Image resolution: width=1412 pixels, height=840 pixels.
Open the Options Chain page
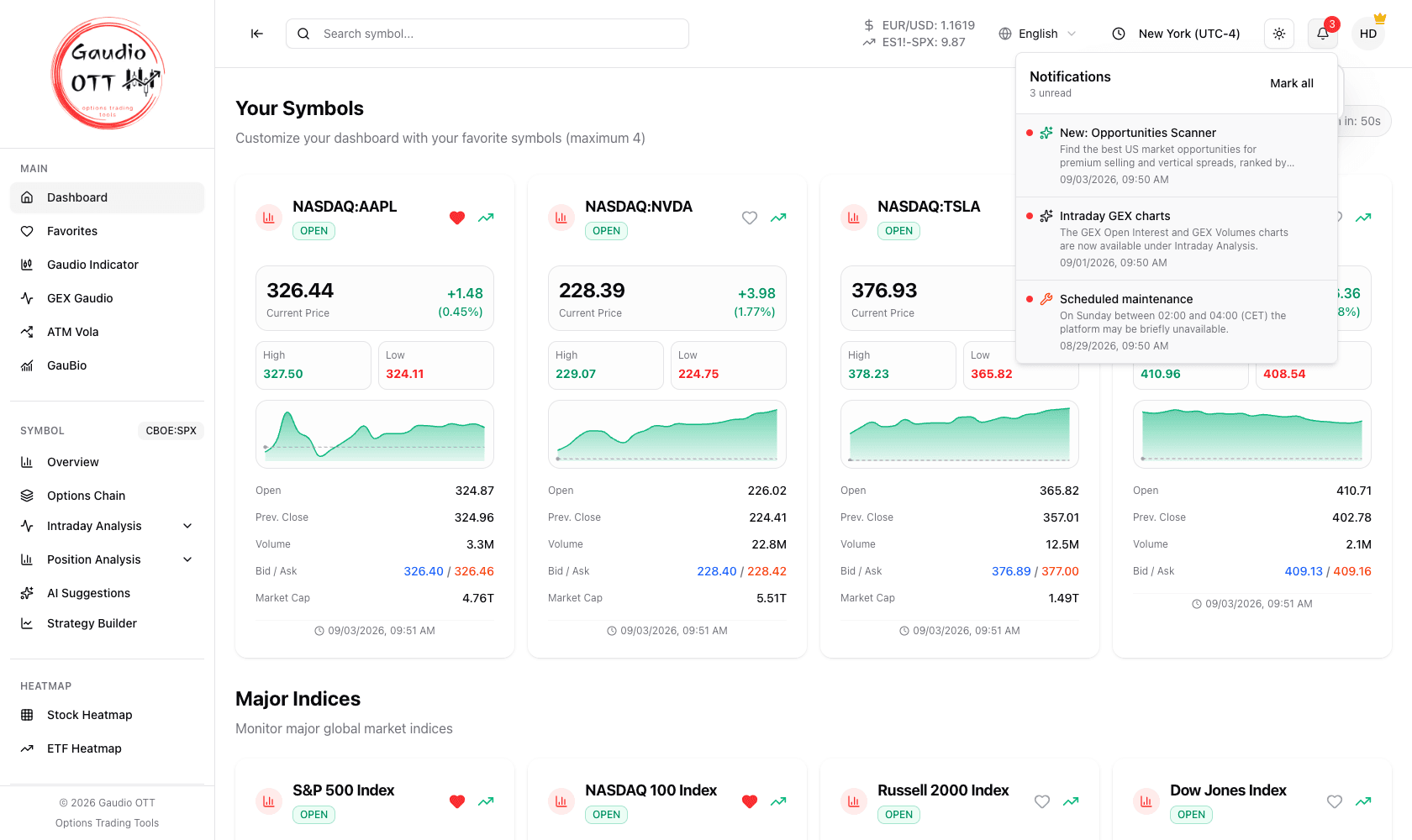coord(108,496)
